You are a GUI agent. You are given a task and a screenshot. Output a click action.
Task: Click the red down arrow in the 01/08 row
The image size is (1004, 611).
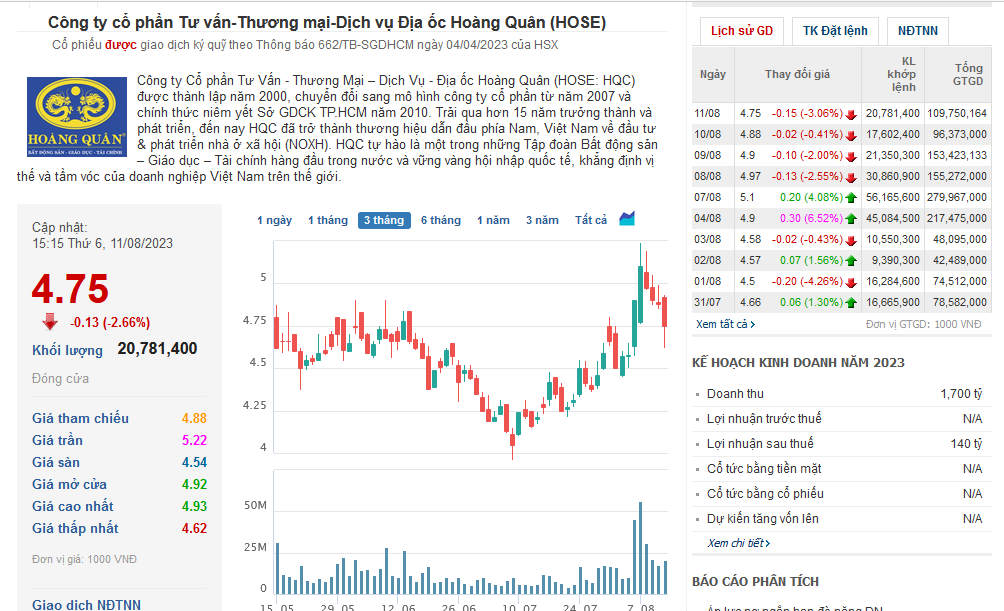coord(851,282)
